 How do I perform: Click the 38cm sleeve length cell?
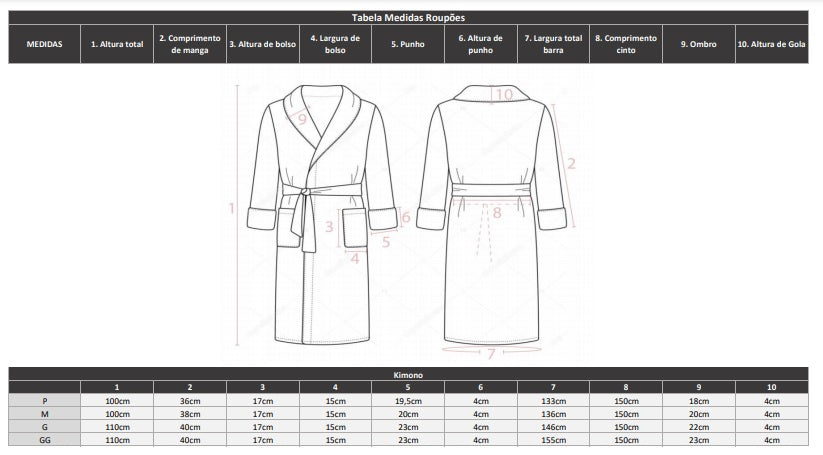[189, 413]
